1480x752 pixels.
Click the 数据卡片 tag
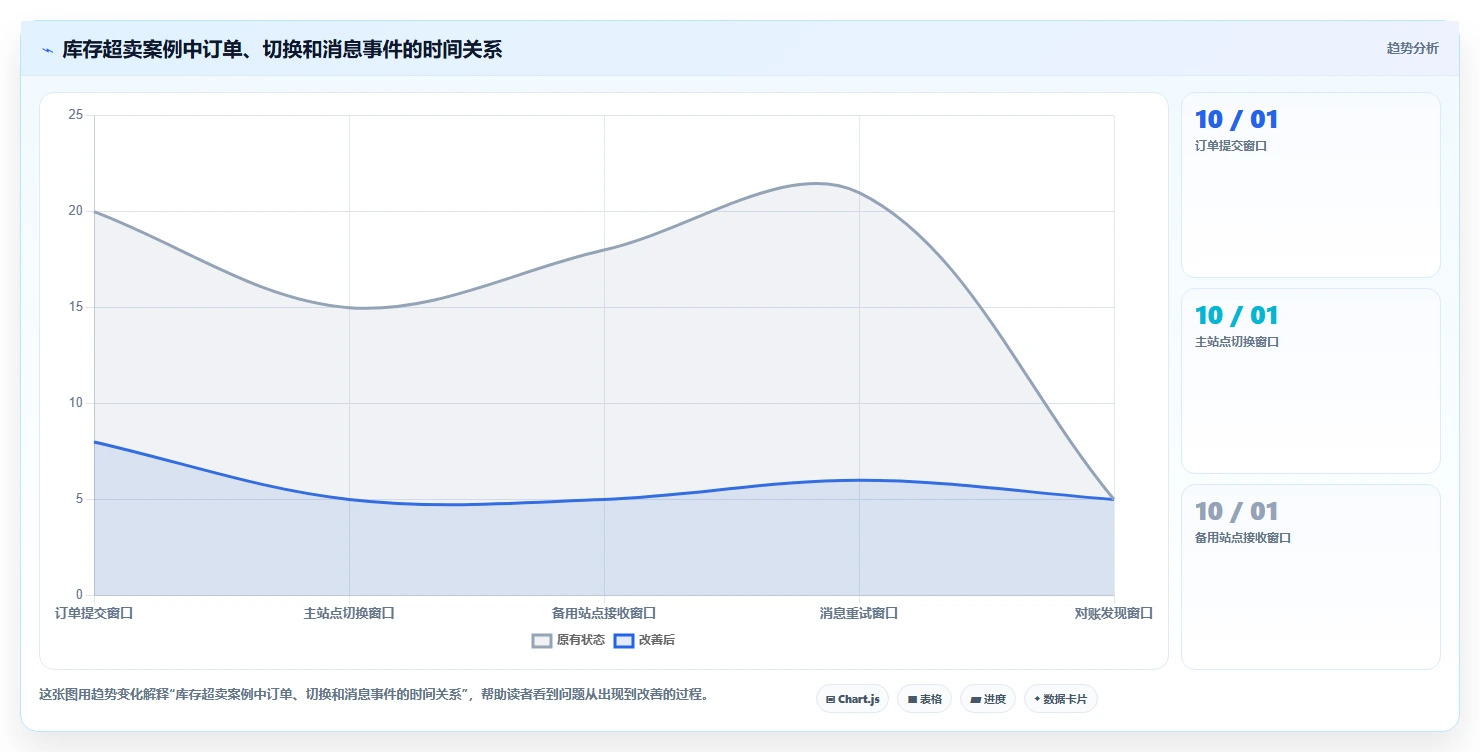point(1060,699)
